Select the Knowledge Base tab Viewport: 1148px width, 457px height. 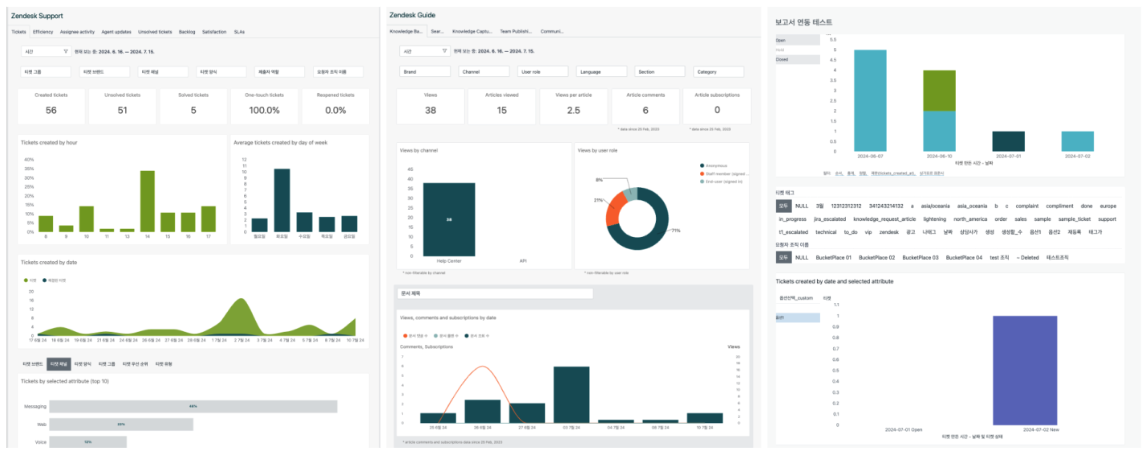coord(406,32)
